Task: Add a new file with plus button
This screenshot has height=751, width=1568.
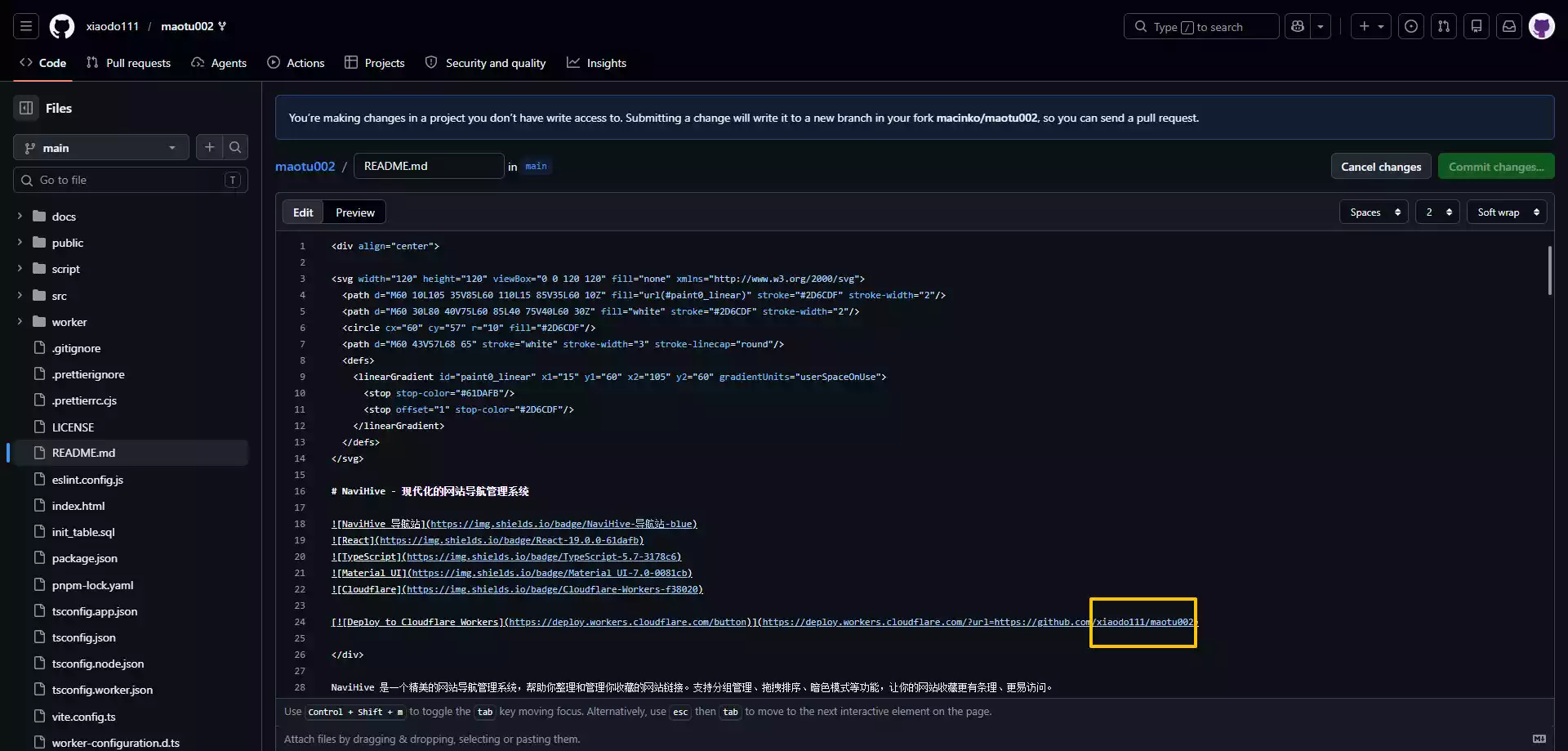Action: click(210, 147)
